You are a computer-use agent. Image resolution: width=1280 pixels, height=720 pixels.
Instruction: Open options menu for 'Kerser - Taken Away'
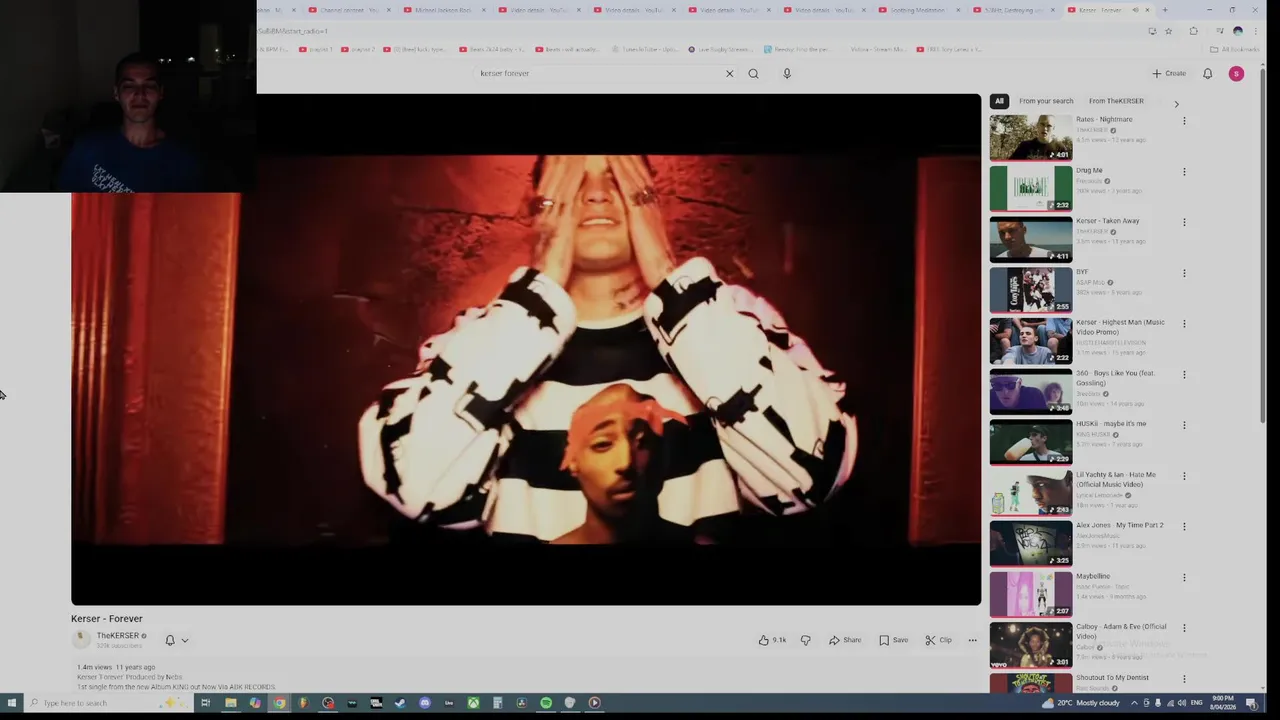click(x=1184, y=222)
